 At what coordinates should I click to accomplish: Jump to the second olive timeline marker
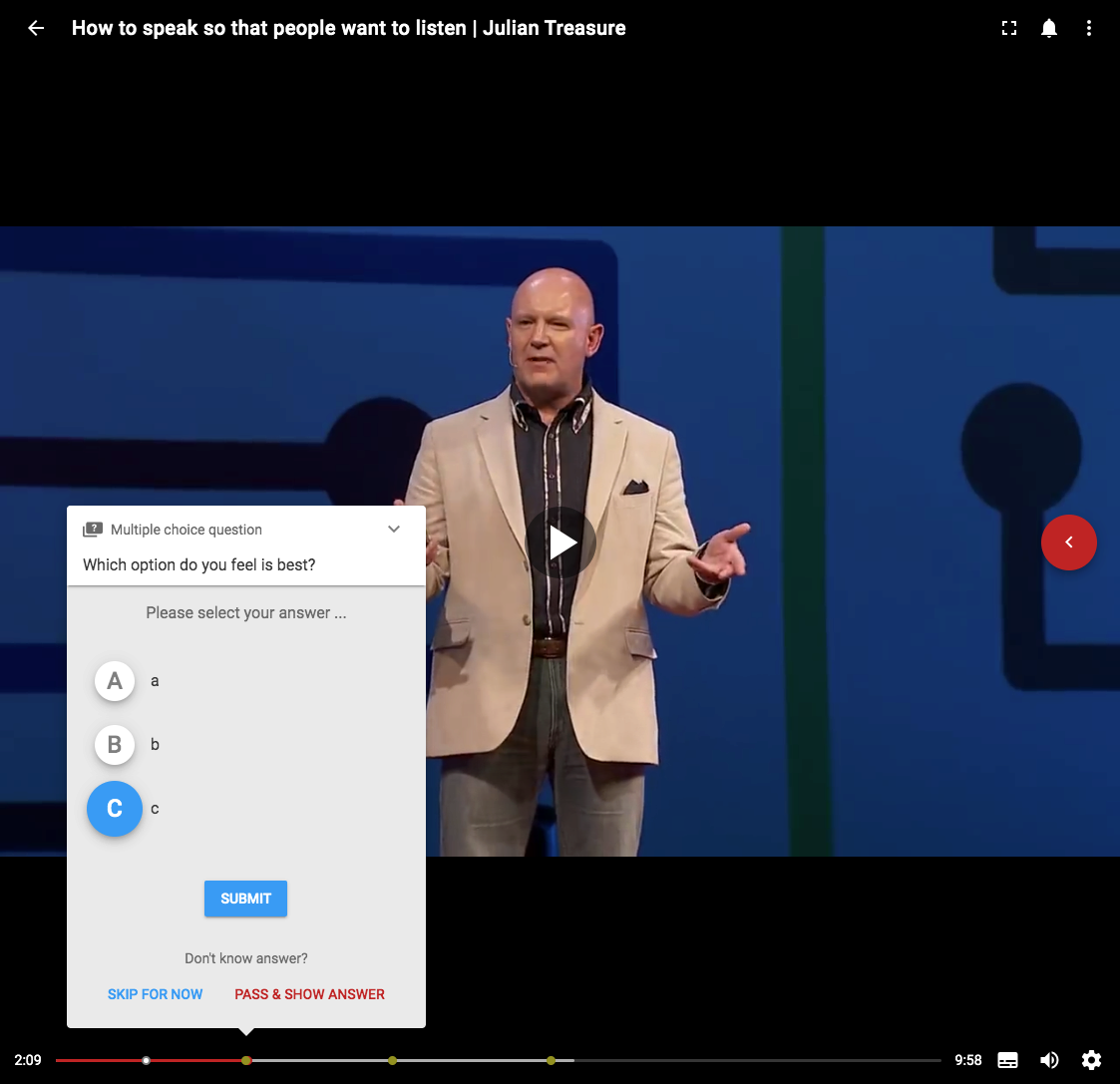[x=392, y=1060]
